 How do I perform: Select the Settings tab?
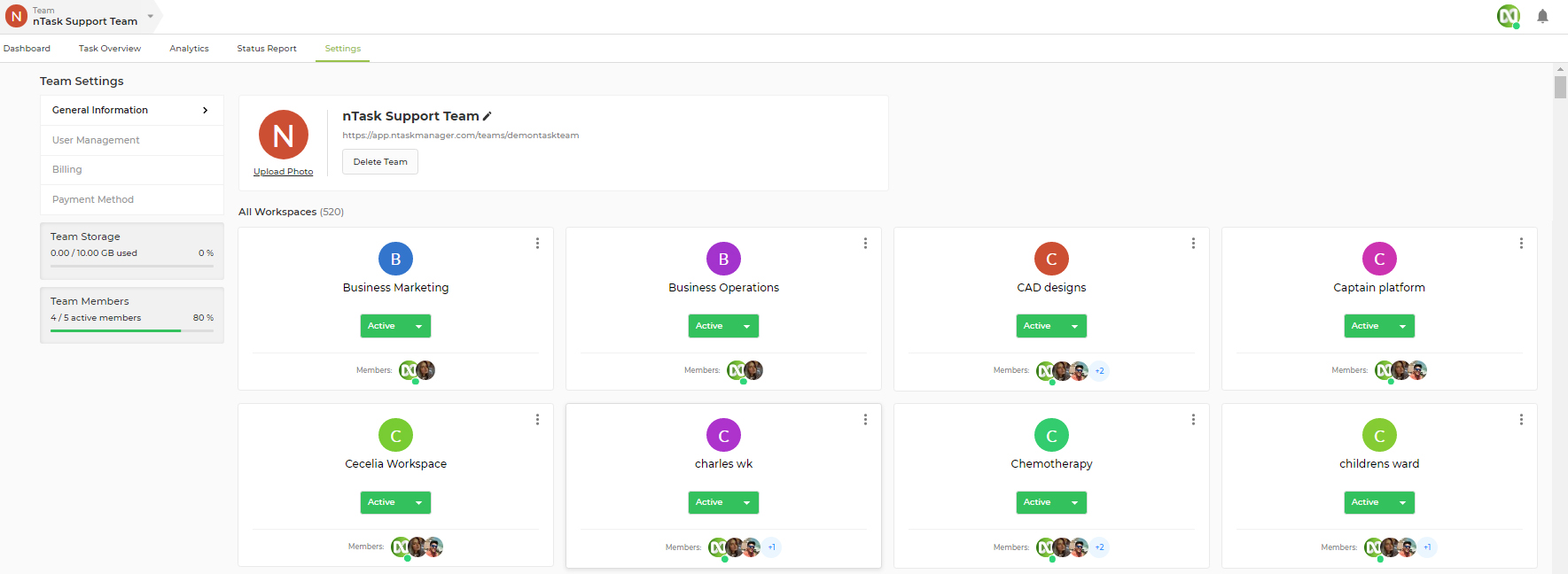pyautogui.click(x=343, y=49)
